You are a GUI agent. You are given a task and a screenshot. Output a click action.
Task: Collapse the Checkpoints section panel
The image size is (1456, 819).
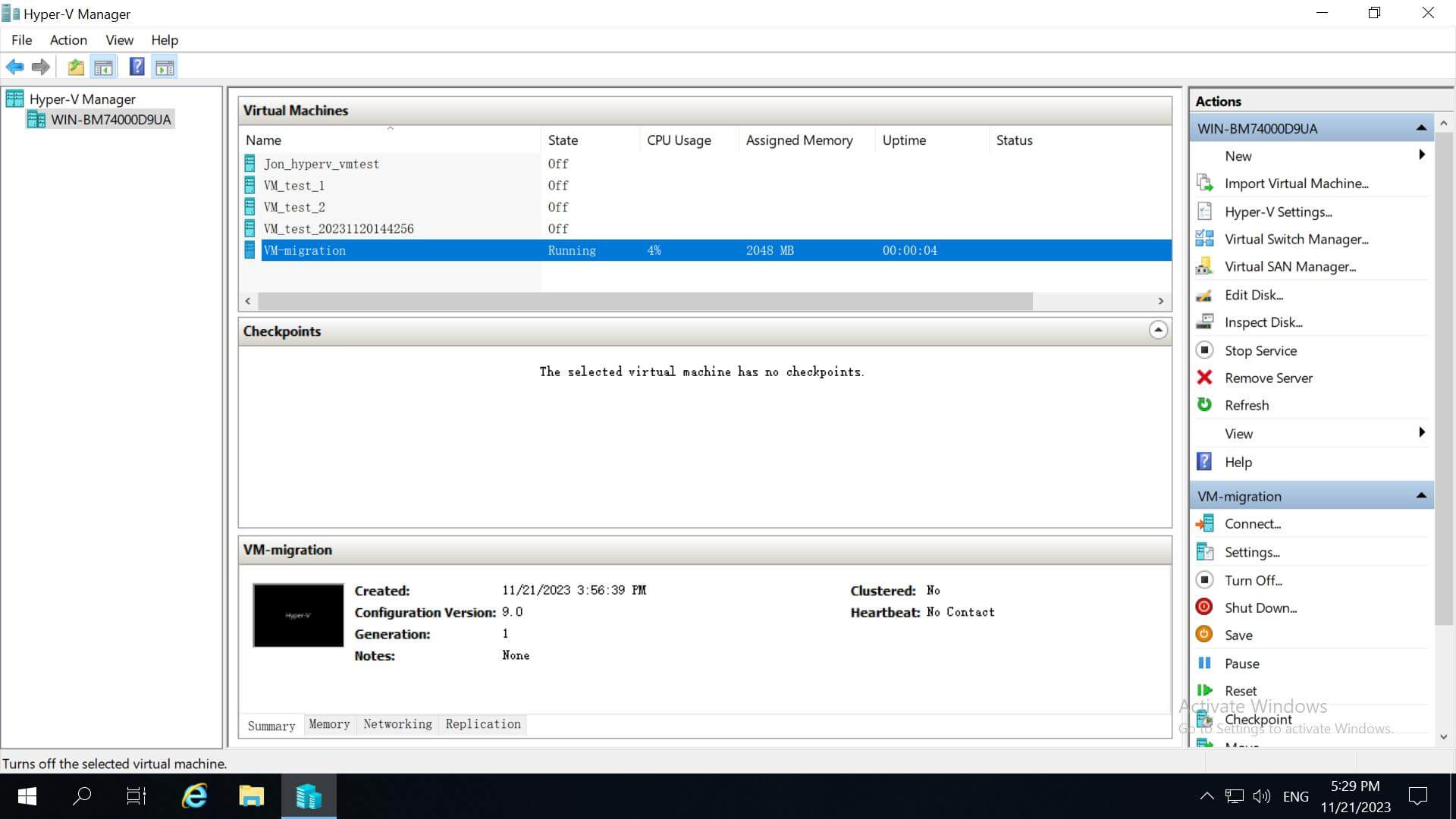(1157, 330)
